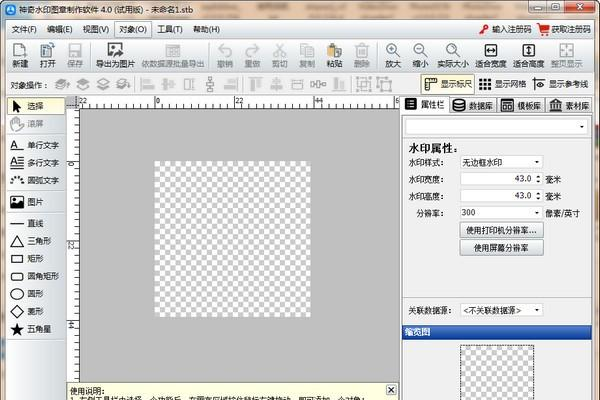Viewport: 600px width, 400px height.
Task: Open the 视图(V) menu
Action: (96, 29)
